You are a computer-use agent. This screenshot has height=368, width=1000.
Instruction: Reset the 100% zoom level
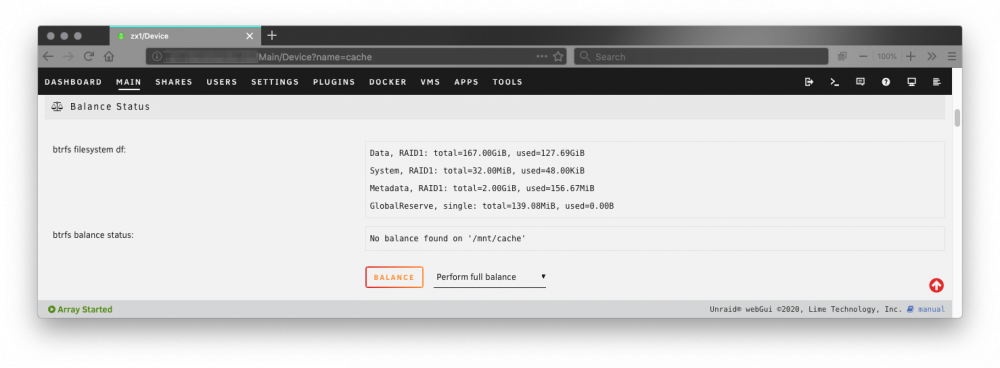click(x=886, y=56)
